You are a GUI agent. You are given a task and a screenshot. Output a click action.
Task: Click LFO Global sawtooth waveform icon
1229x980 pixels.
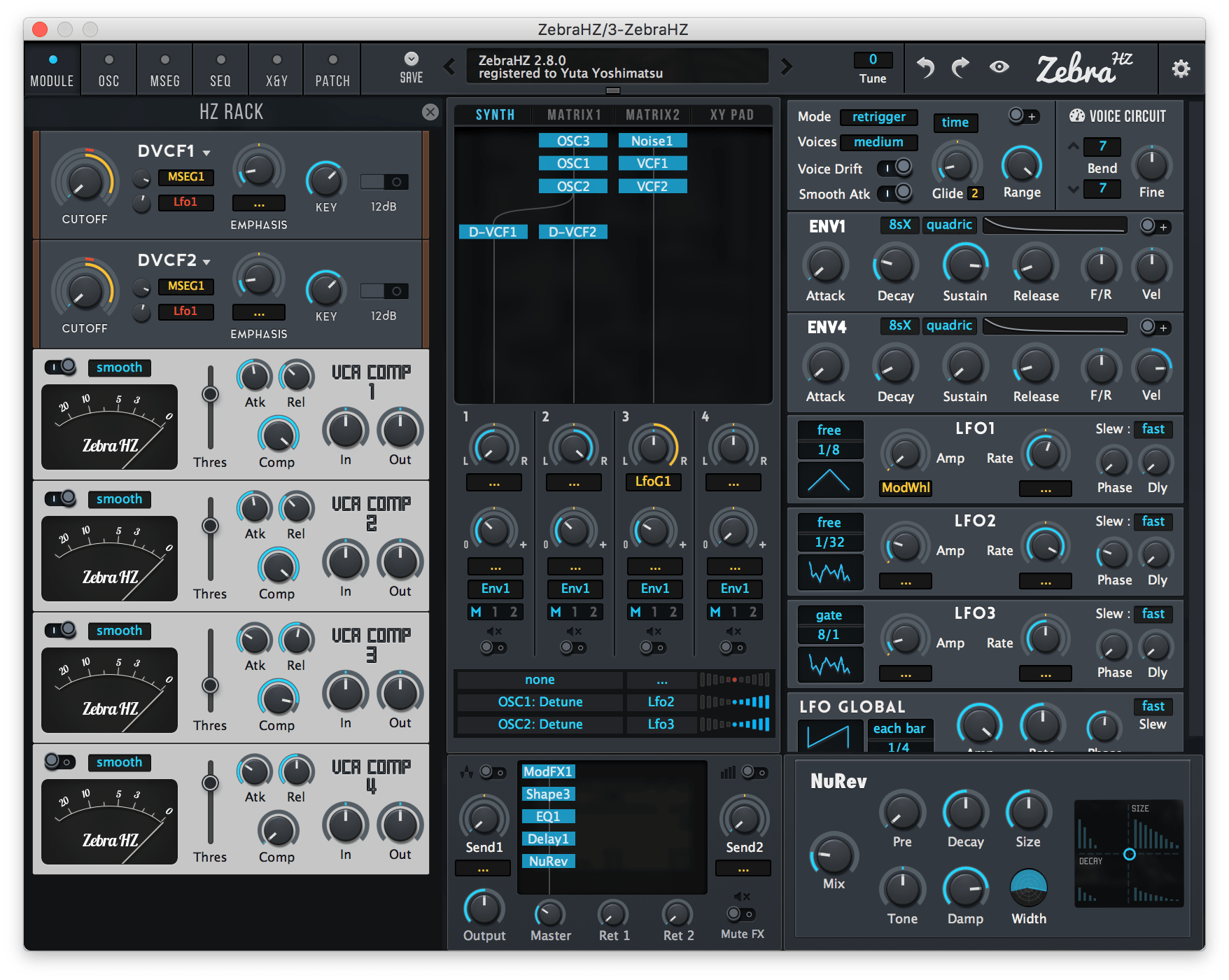click(x=830, y=737)
